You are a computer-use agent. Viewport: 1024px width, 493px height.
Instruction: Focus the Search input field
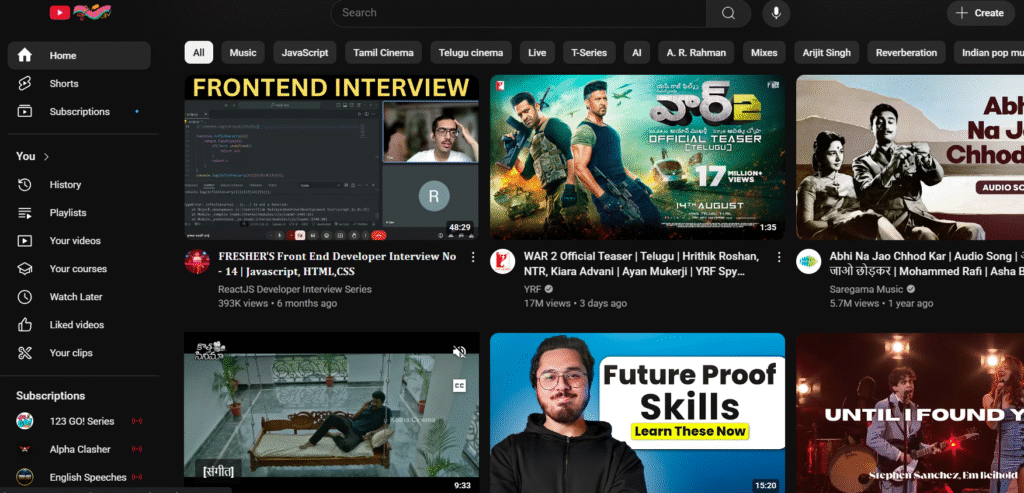(519, 13)
